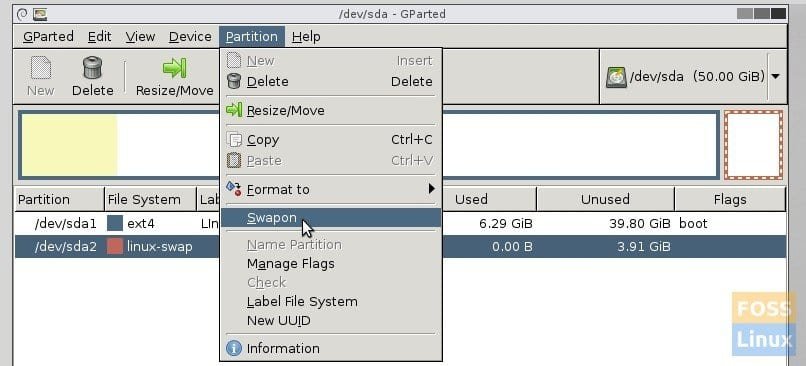Click the Format to icon in menu
Viewport: 806px width, 366px height.
tap(234, 189)
